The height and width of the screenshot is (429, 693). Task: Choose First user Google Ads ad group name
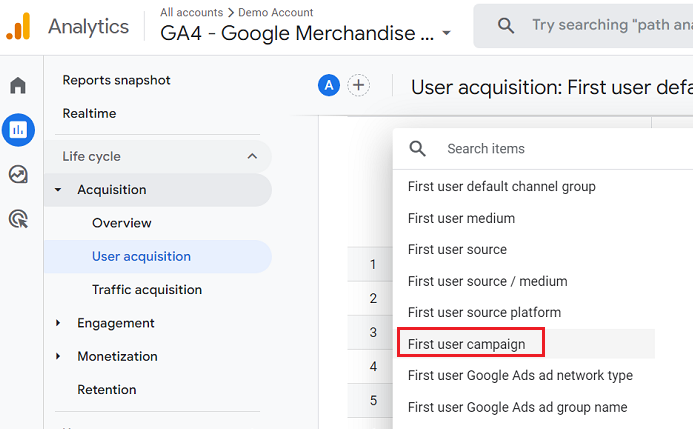(518, 407)
